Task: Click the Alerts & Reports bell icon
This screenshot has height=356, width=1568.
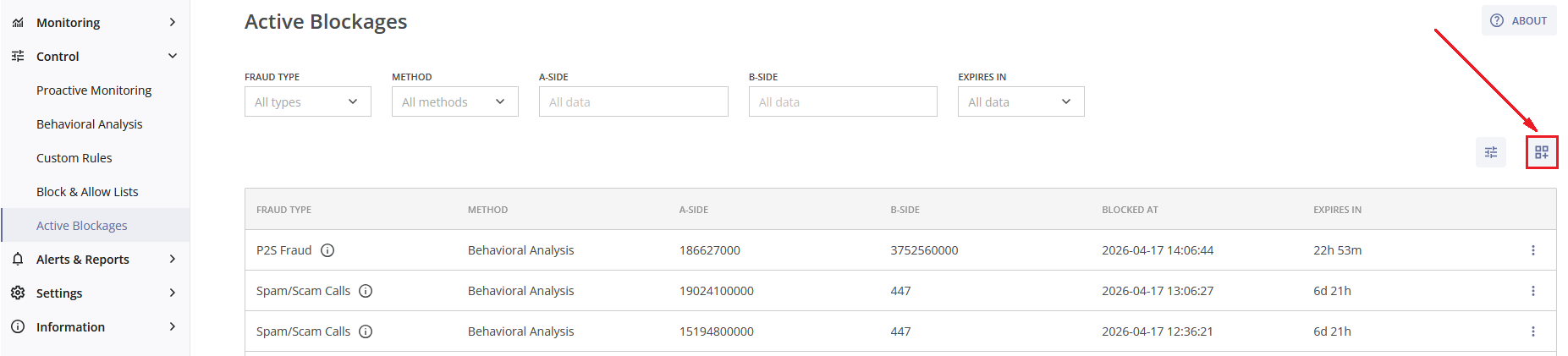Action: coord(18,259)
